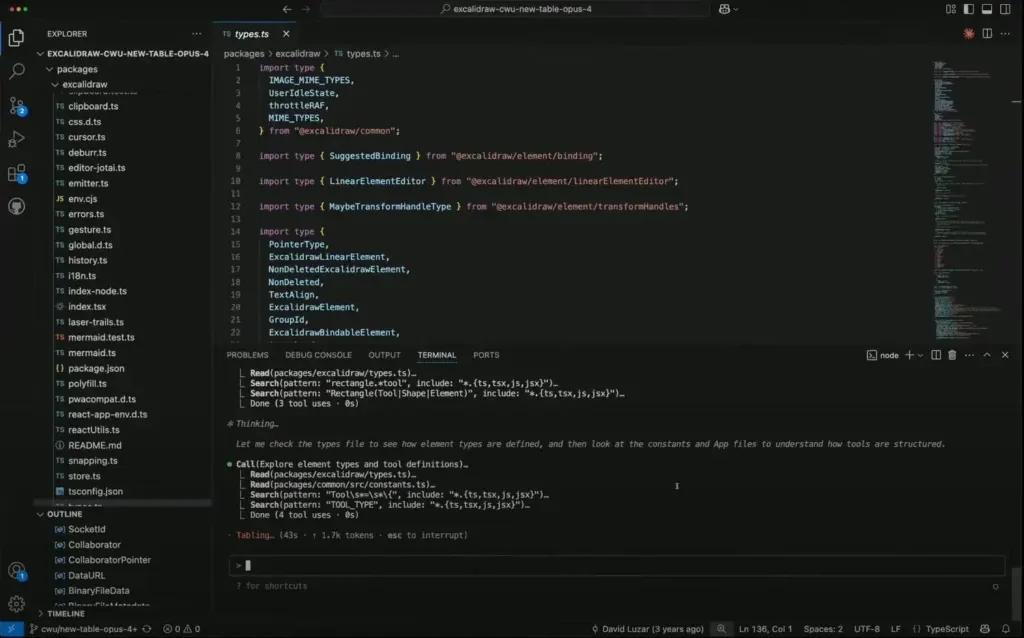Open the Explorer view in activity bar
This screenshot has width=1024, height=638.
[x=16, y=37]
